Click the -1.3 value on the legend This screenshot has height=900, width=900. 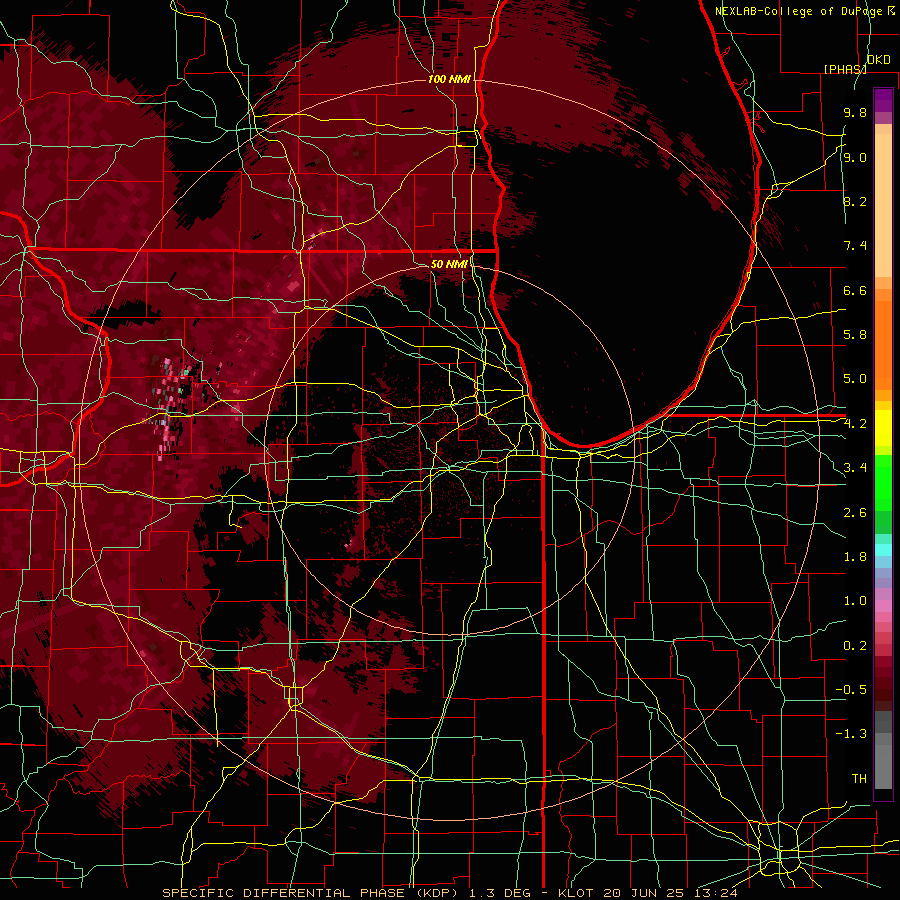[851, 734]
